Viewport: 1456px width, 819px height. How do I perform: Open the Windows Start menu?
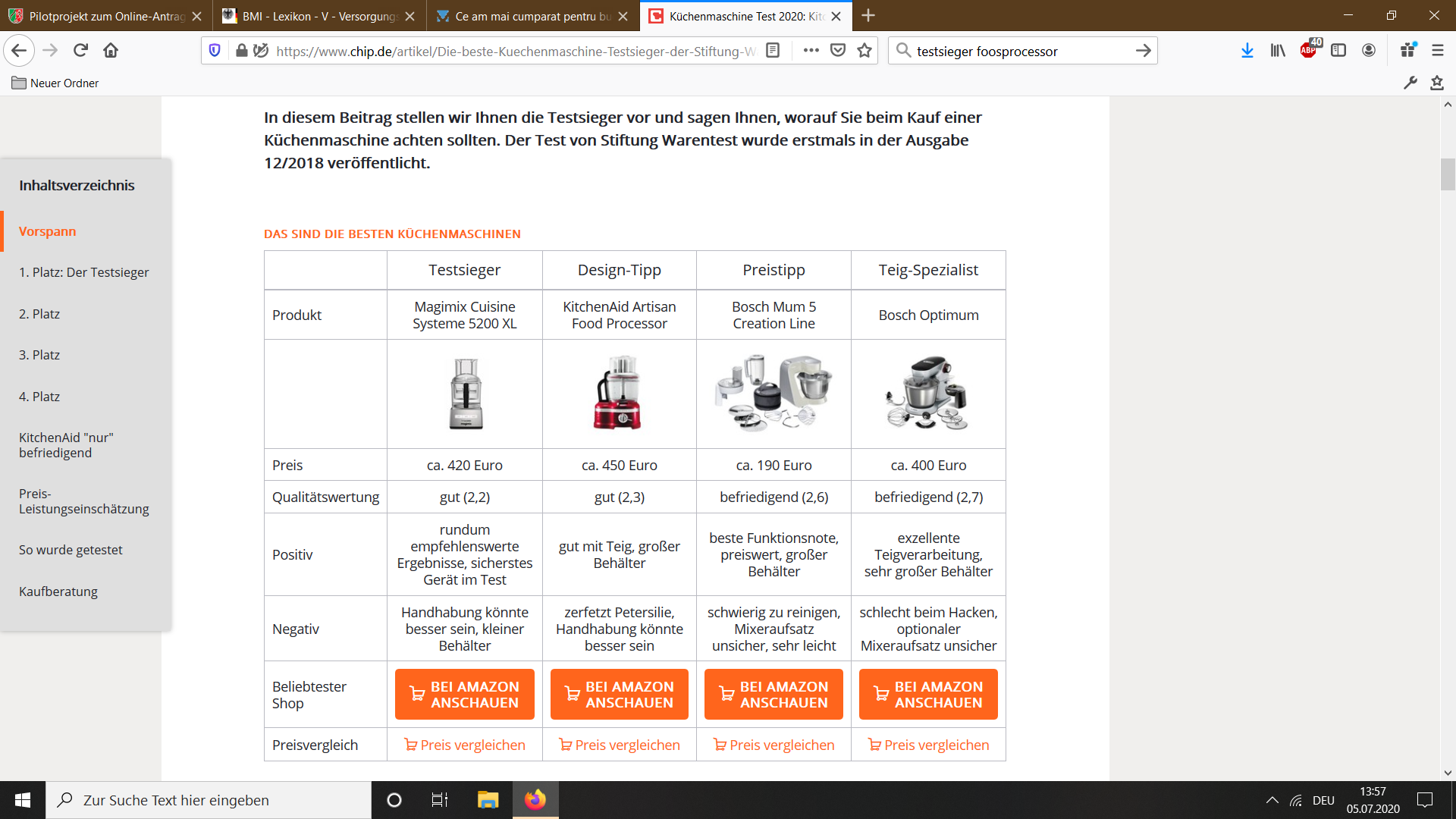[23, 800]
